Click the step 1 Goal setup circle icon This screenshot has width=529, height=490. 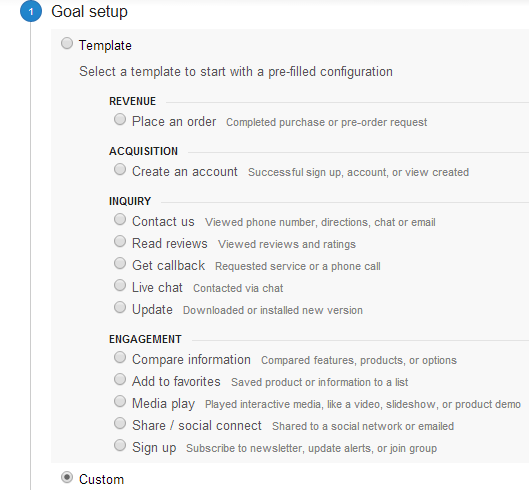click(x=31, y=11)
